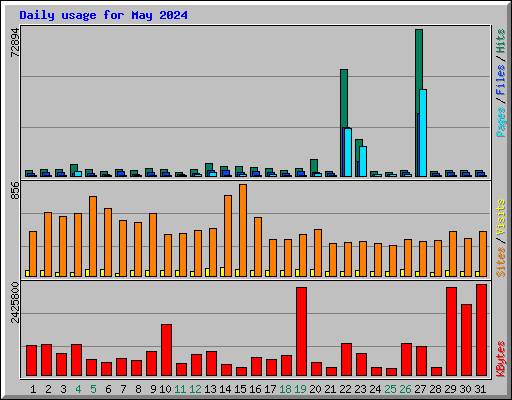512x400 pixels.
Task: Click the green 'Hits' legend label
Action: (x=501, y=41)
